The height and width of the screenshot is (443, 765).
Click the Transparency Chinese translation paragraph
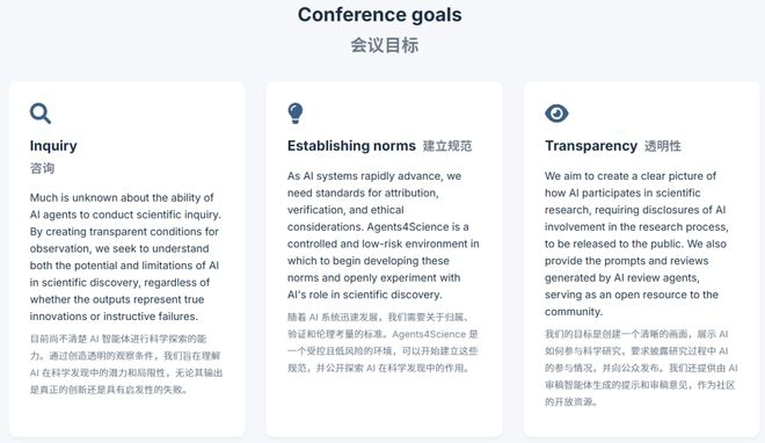pyautogui.click(x=641, y=368)
